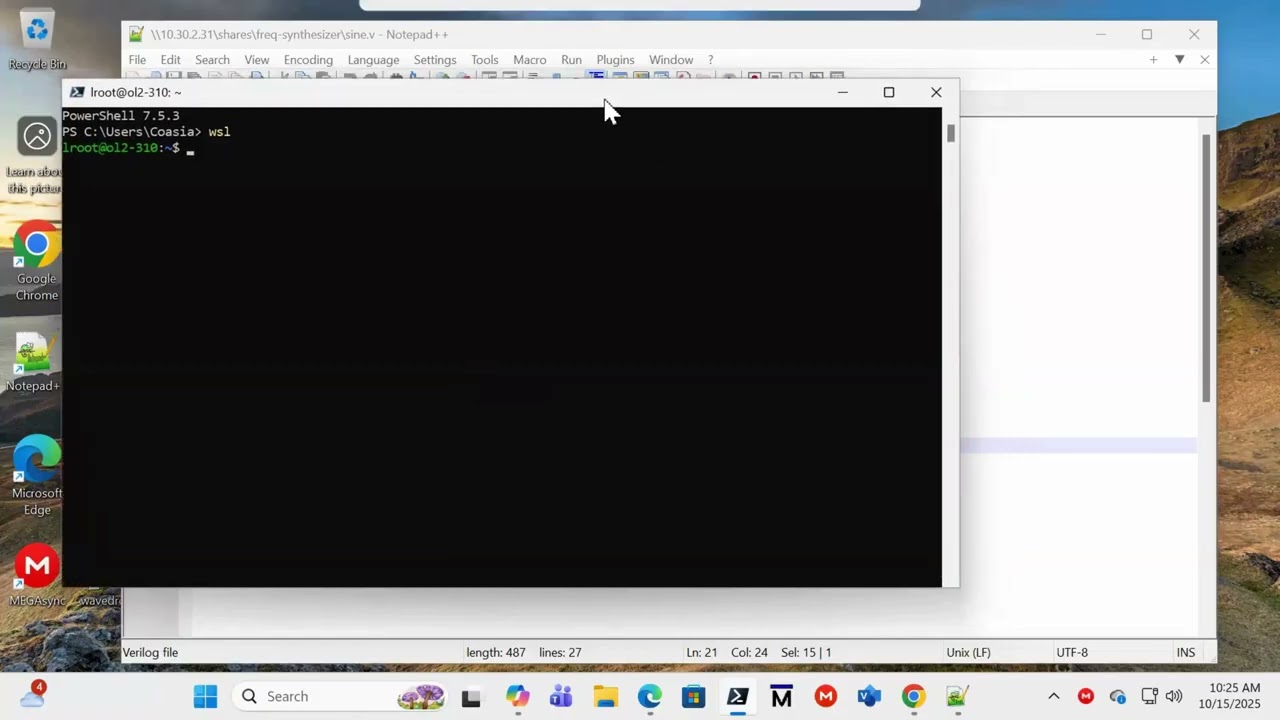Click the MEGA icon in system tray

1086,696
